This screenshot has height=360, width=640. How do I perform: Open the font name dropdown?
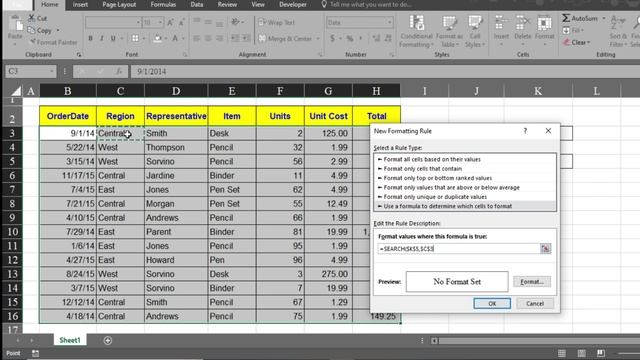(138, 22)
